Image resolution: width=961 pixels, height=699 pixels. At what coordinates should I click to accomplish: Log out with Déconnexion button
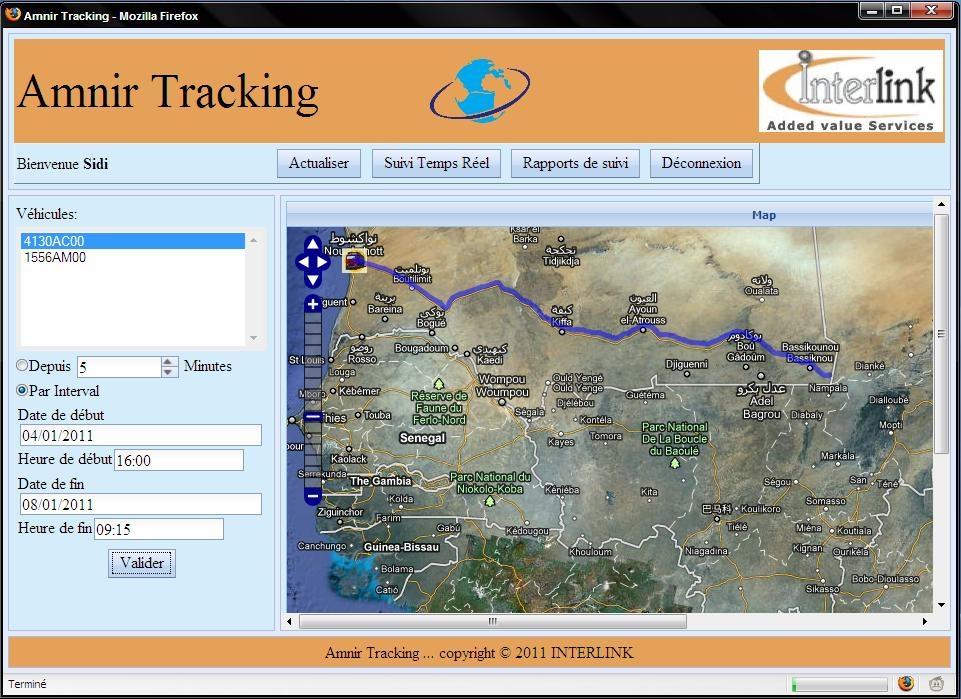point(701,164)
